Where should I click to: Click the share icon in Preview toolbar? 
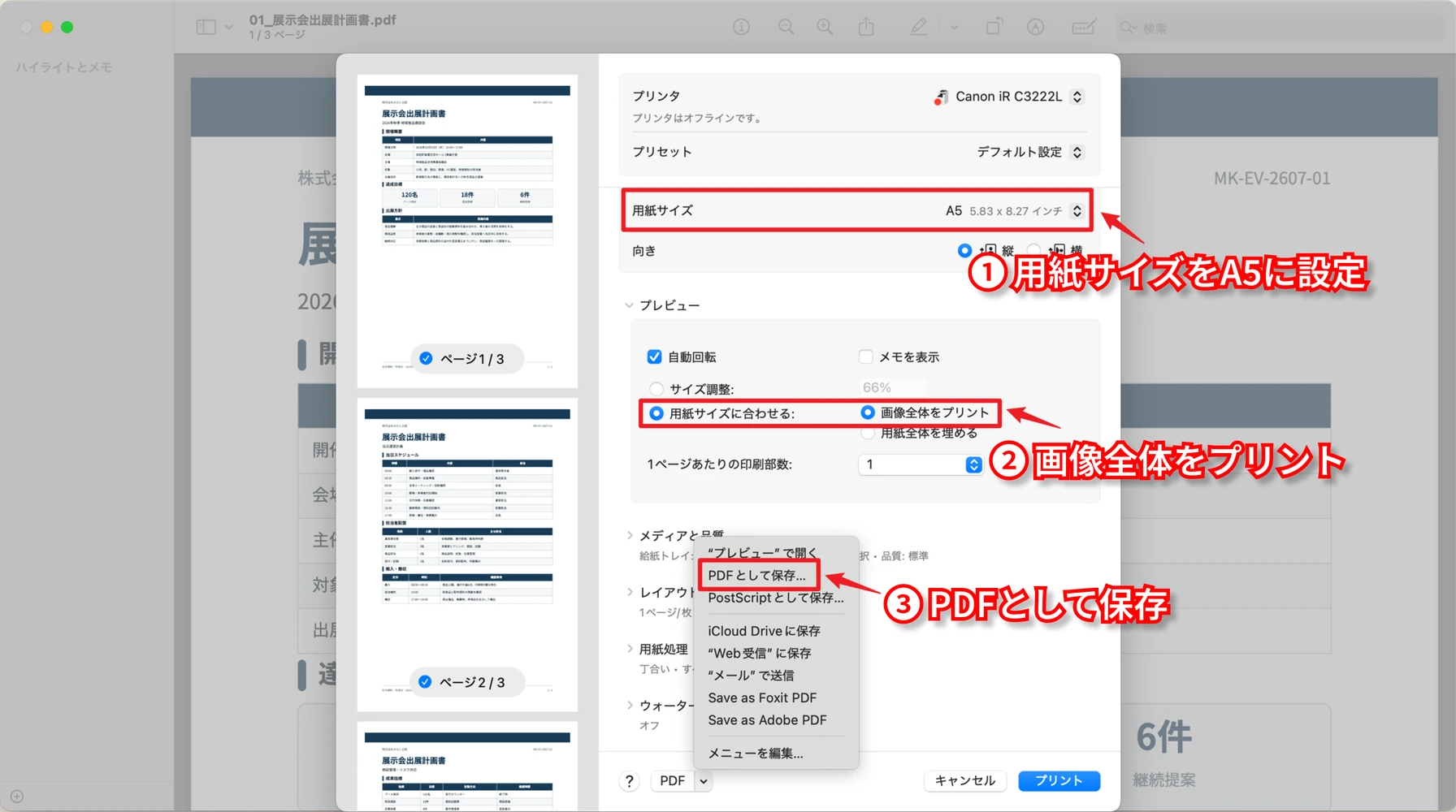pos(866,28)
